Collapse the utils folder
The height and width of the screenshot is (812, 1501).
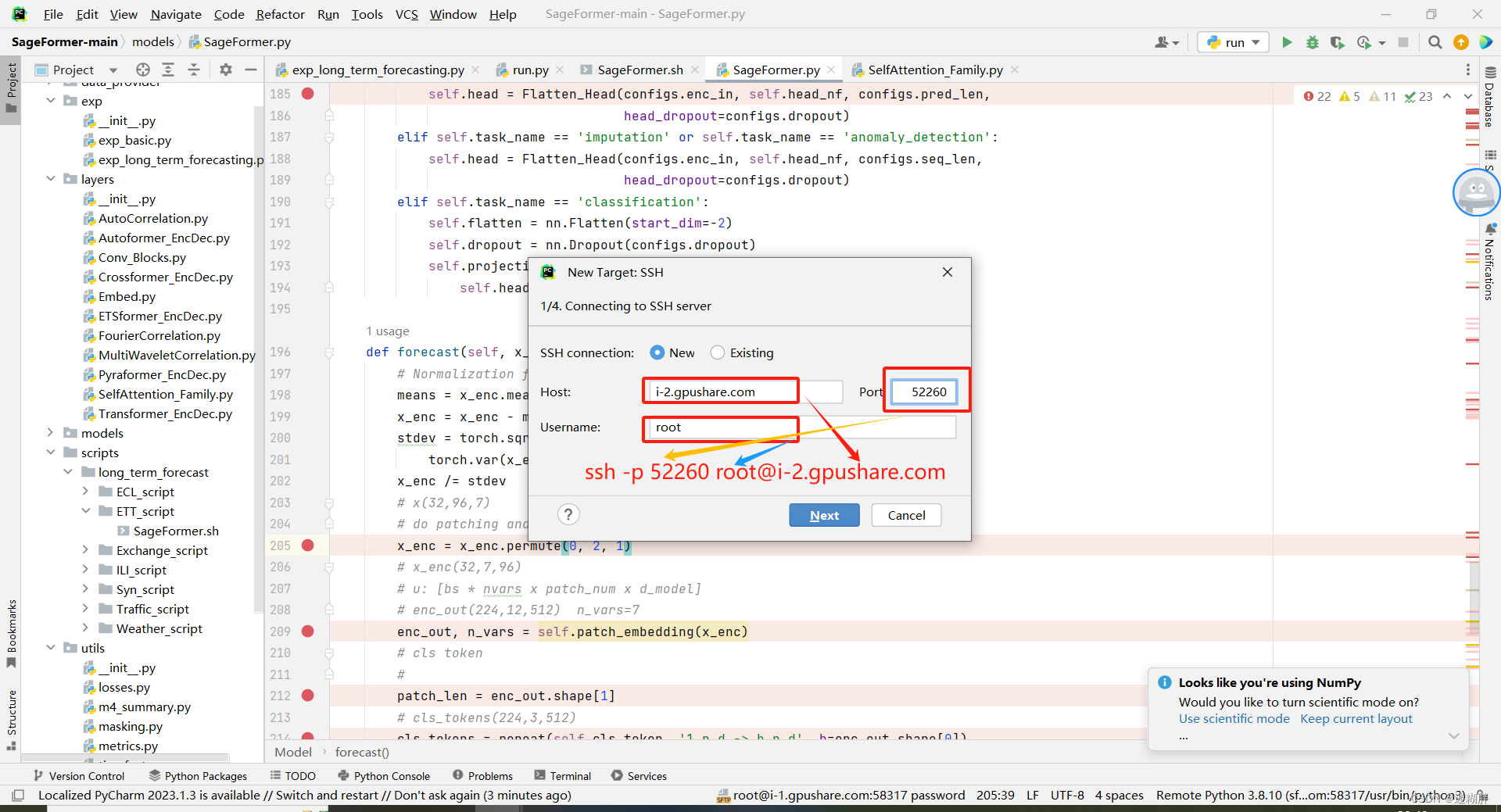[51, 648]
